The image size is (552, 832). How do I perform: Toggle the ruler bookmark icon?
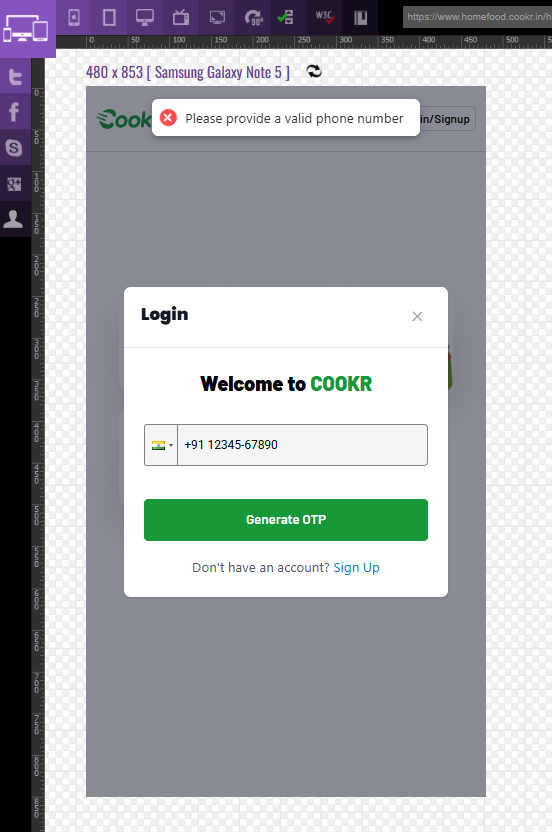(360, 18)
